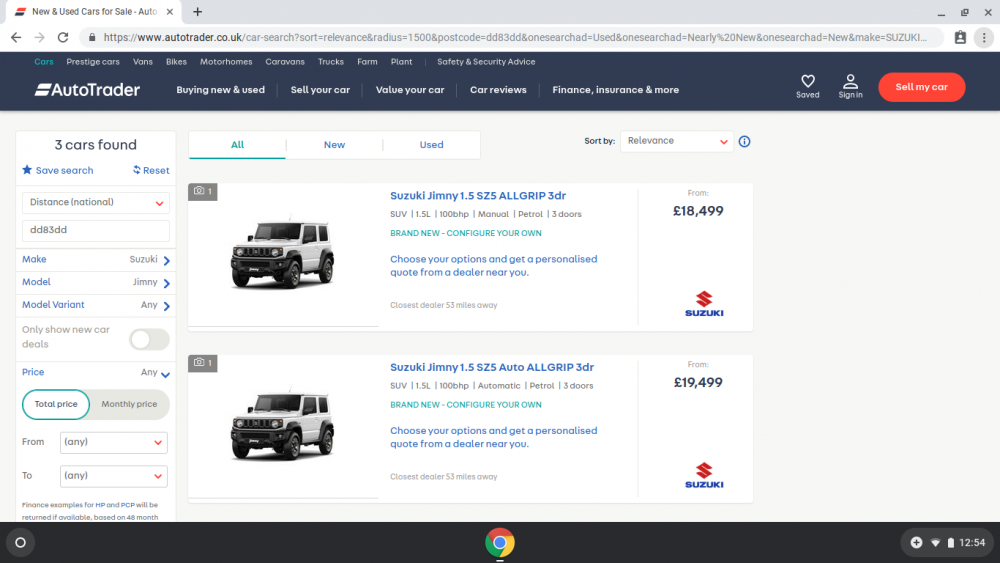Go to Trucks section
Screen dimensions: 1000x563
330,62
